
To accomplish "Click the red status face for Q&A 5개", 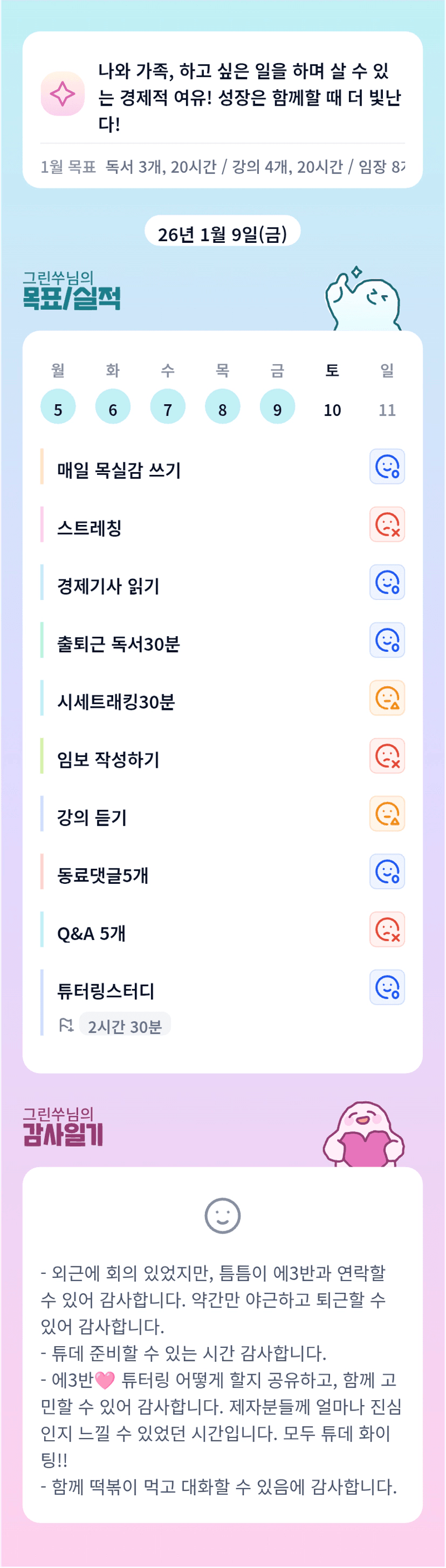I will 387,930.
